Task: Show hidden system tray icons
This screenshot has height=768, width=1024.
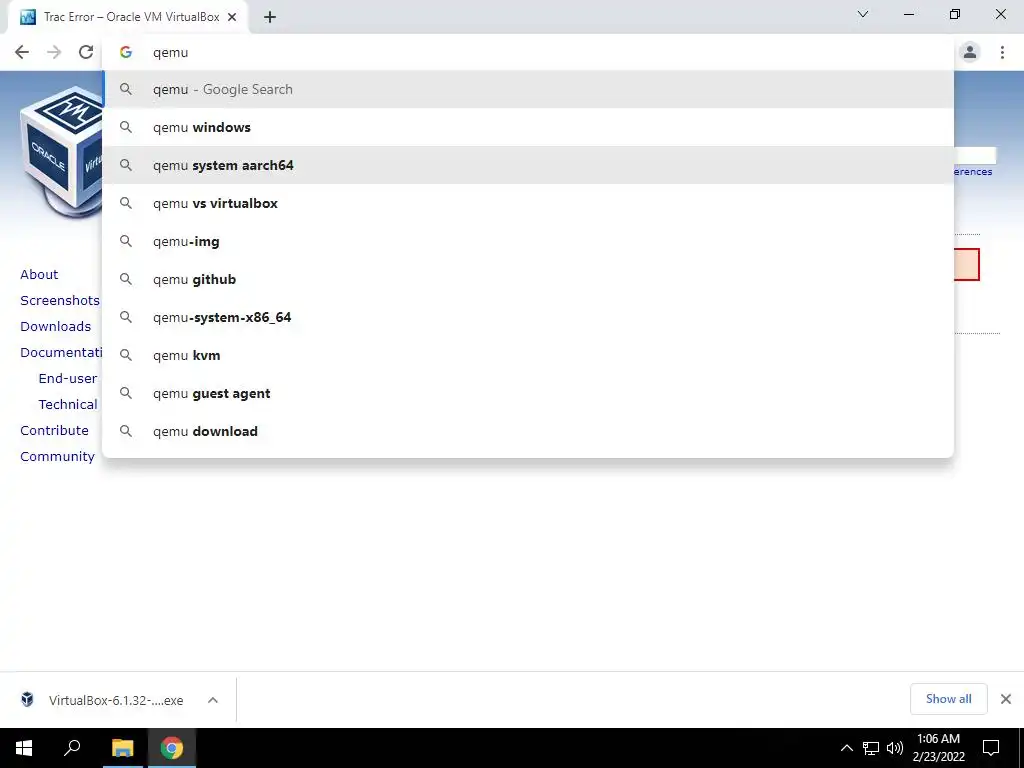Action: click(846, 748)
